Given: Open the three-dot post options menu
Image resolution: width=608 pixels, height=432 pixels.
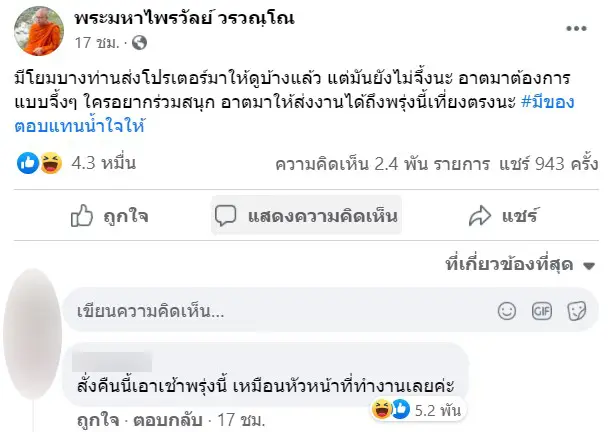Looking at the screenshot, I should tap(576, 28).
